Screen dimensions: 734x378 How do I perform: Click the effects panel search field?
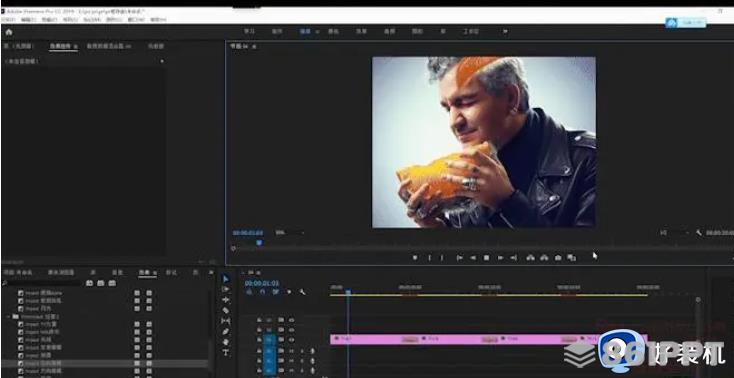point(43,283)
